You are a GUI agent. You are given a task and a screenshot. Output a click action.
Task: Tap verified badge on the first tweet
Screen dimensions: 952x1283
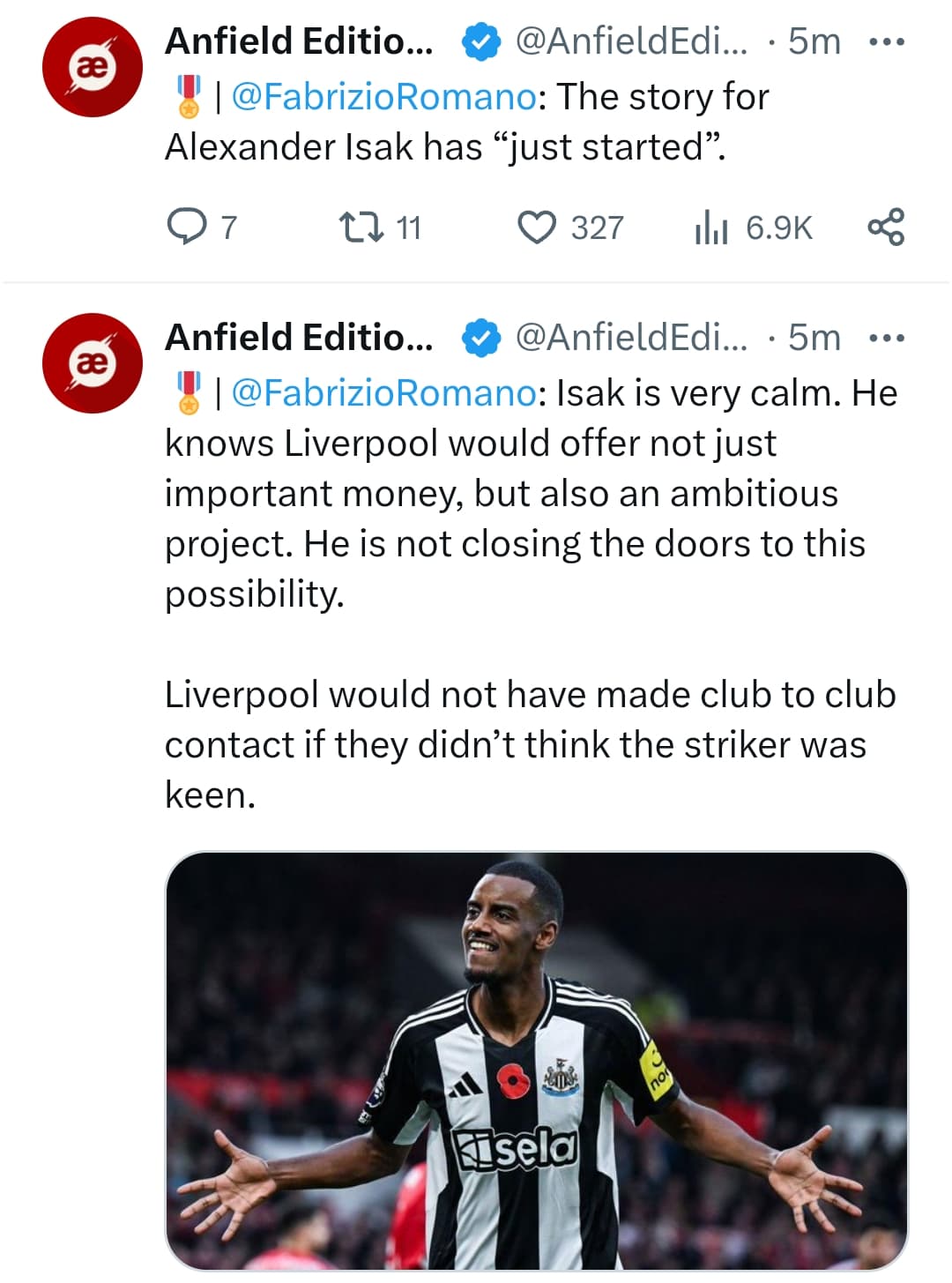(481, 41)
